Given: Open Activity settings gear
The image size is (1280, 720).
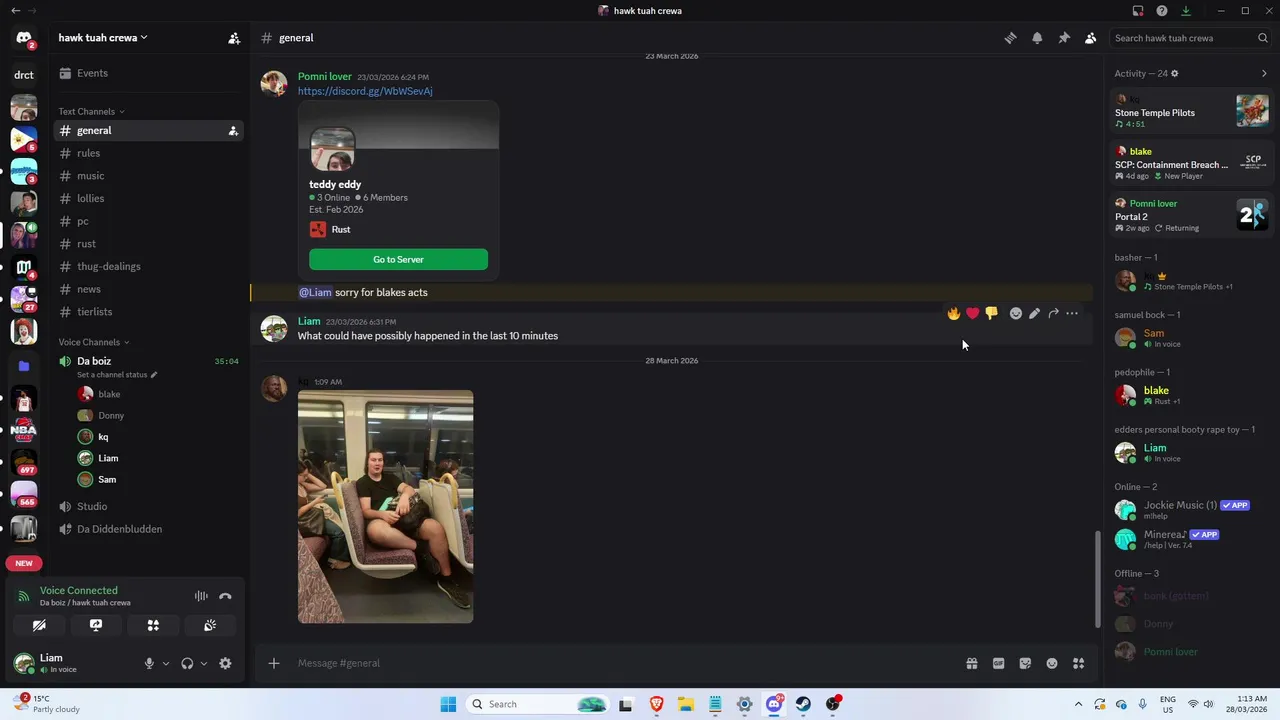Looking at the screenshot, I should coord(1175,73).
